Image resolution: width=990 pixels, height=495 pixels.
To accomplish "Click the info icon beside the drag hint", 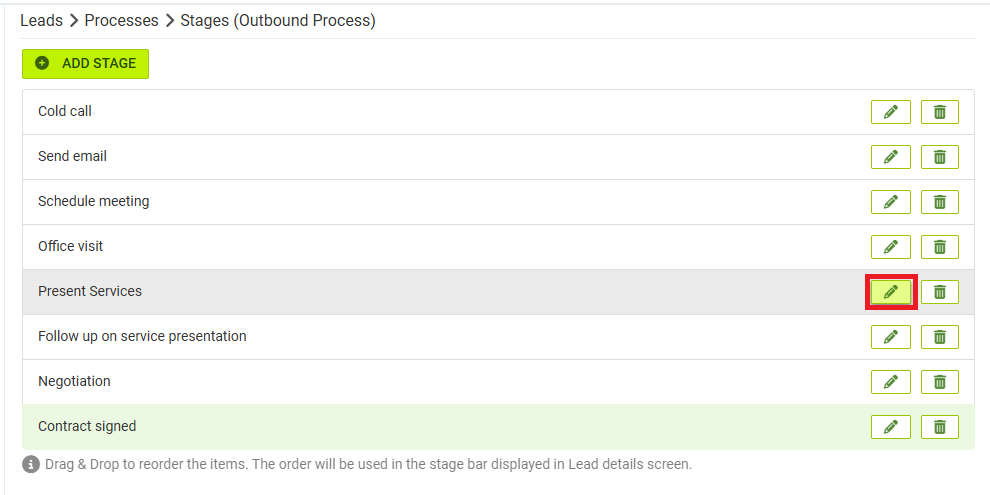I will click(x=30, y=465).
